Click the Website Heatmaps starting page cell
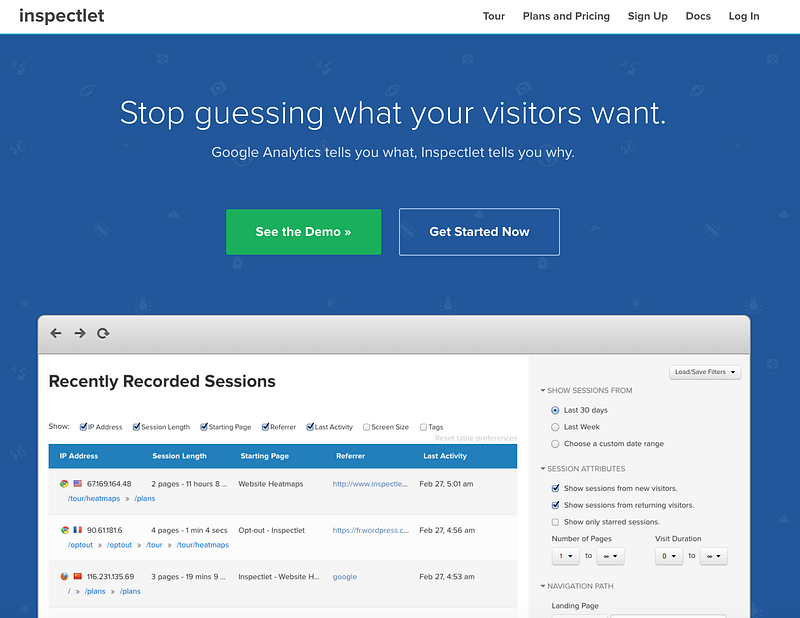This screenshot has height=618, width=800. pyautogui.click(x=270, y=484)
